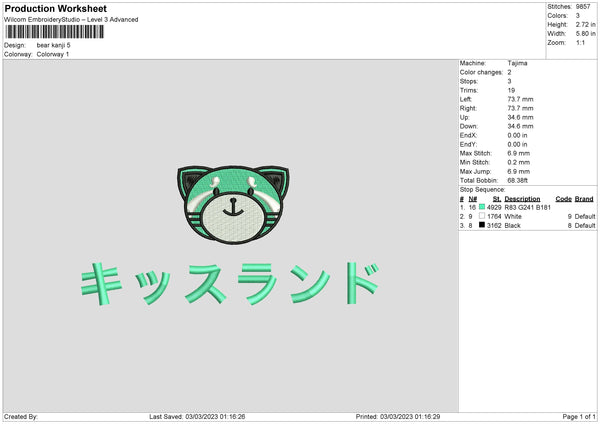Click the Max Stitch value 6.9 mm
The width and height of the screenshot is (600, 424).
[518, 153]
